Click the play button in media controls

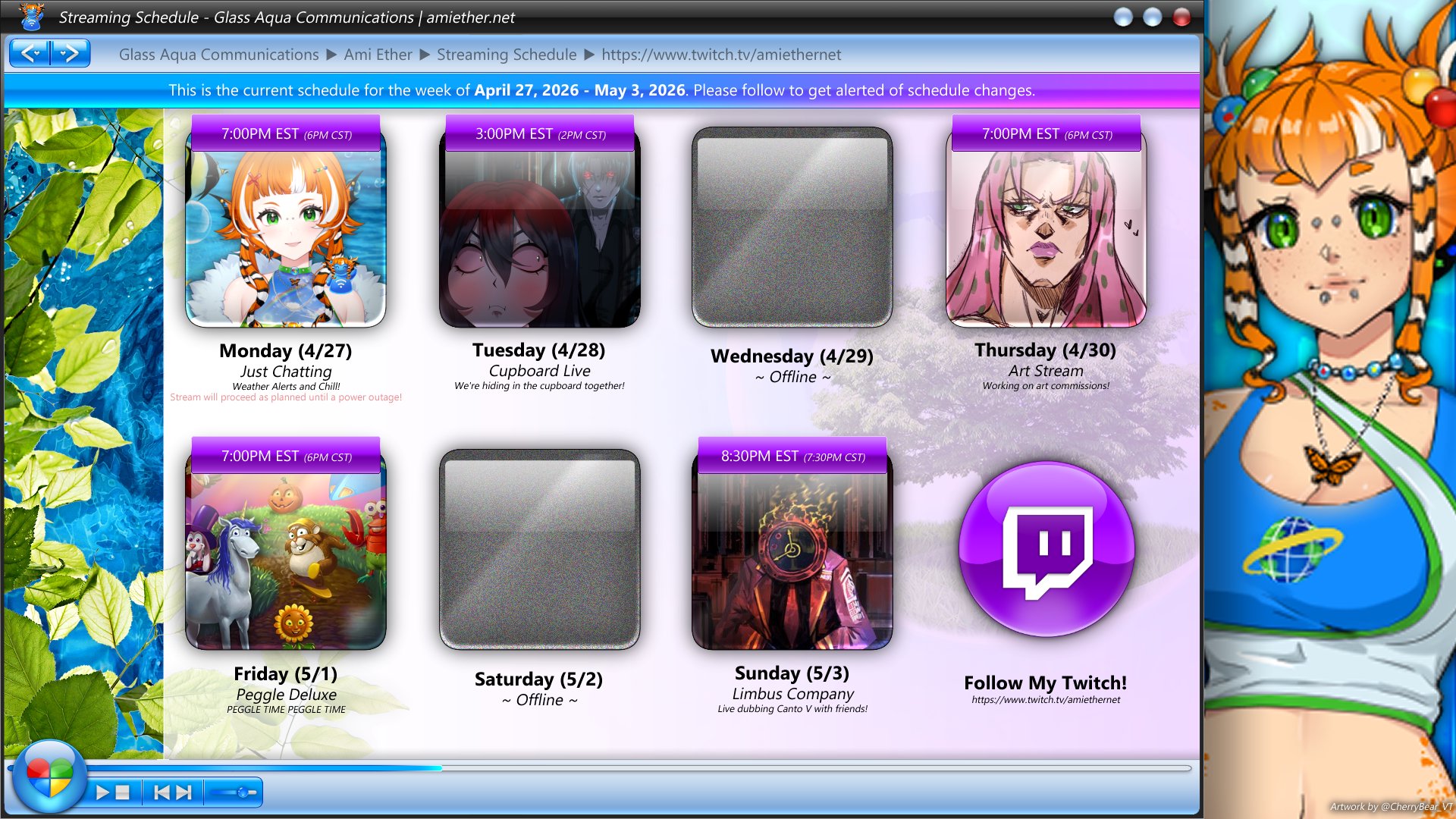(x=102, y=792)
